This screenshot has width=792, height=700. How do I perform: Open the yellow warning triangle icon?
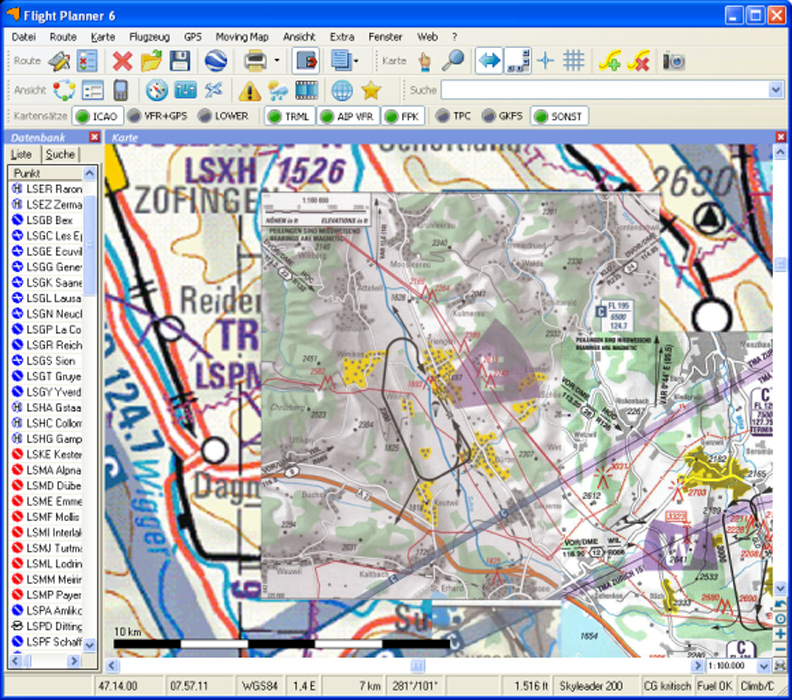(250, 90)
